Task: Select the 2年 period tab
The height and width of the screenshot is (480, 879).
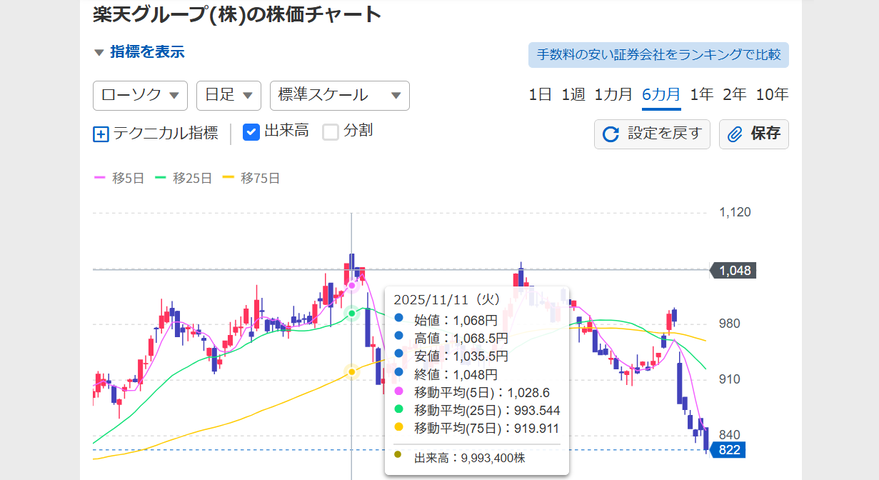Action: point(734,95)
